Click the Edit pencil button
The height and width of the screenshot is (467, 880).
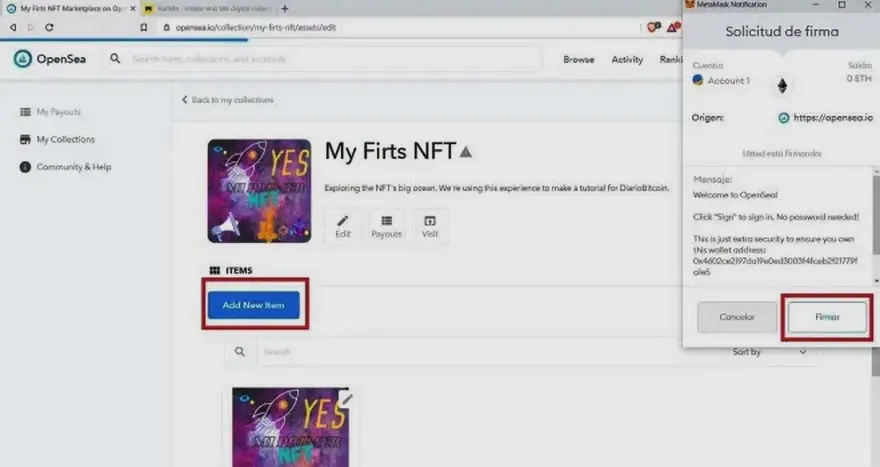343,226
